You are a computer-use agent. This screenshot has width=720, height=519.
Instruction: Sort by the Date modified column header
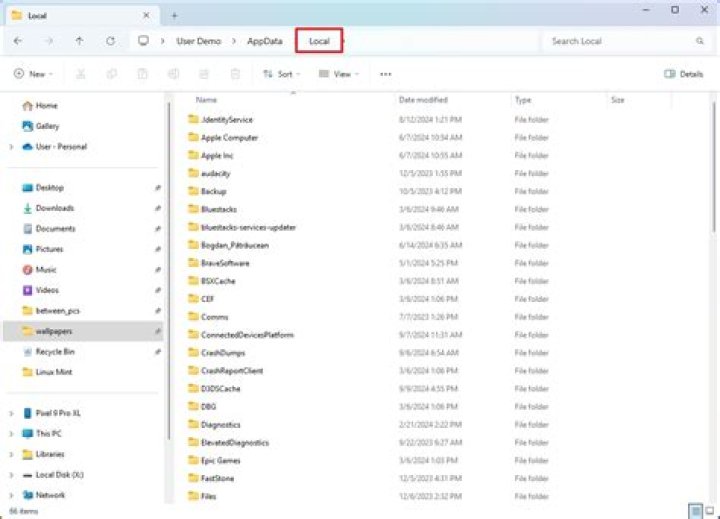coord(423,100)
